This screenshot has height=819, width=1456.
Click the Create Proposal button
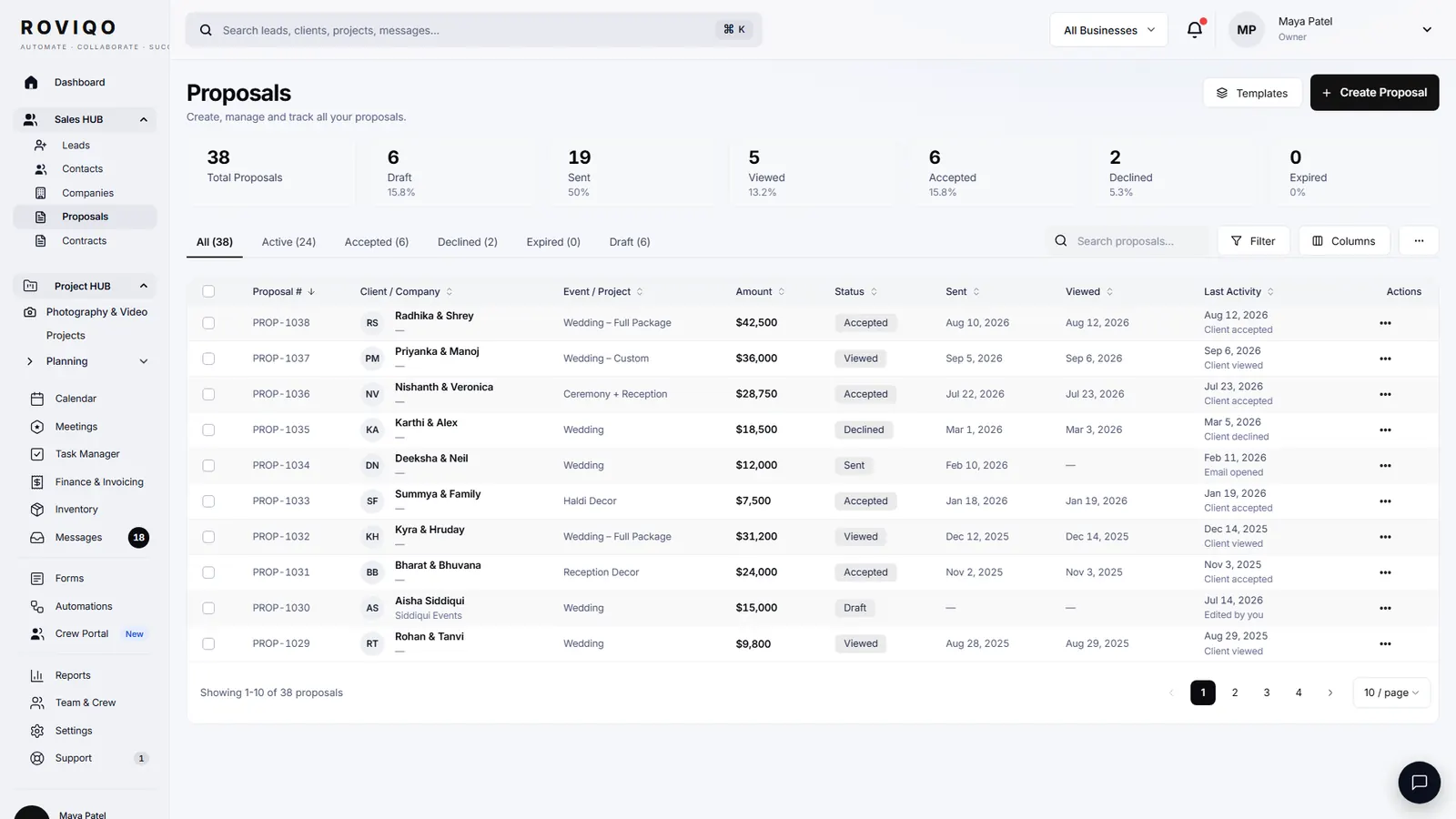pos(1374,93)
